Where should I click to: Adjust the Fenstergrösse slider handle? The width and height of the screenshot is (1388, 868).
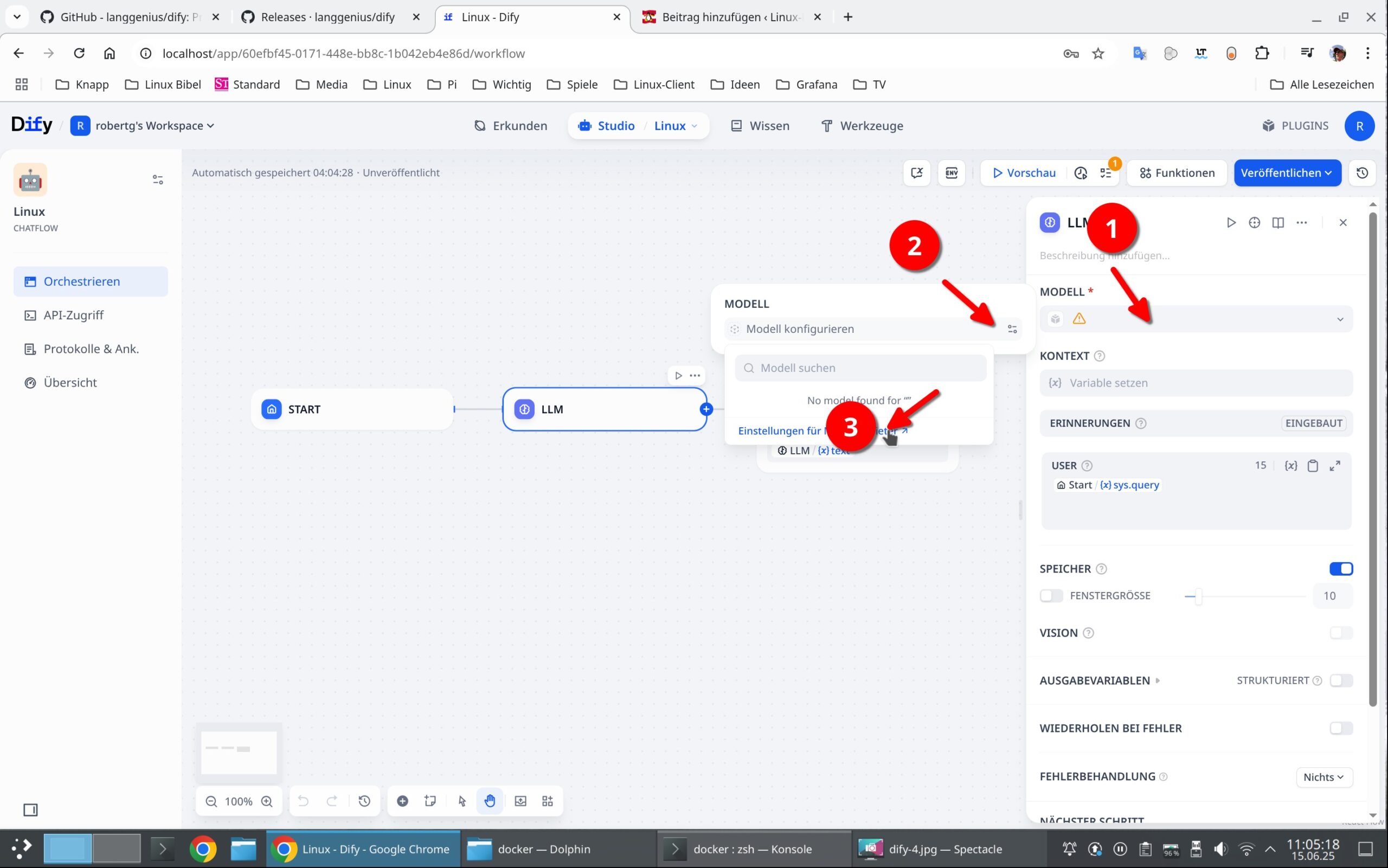pos(1198,596)
